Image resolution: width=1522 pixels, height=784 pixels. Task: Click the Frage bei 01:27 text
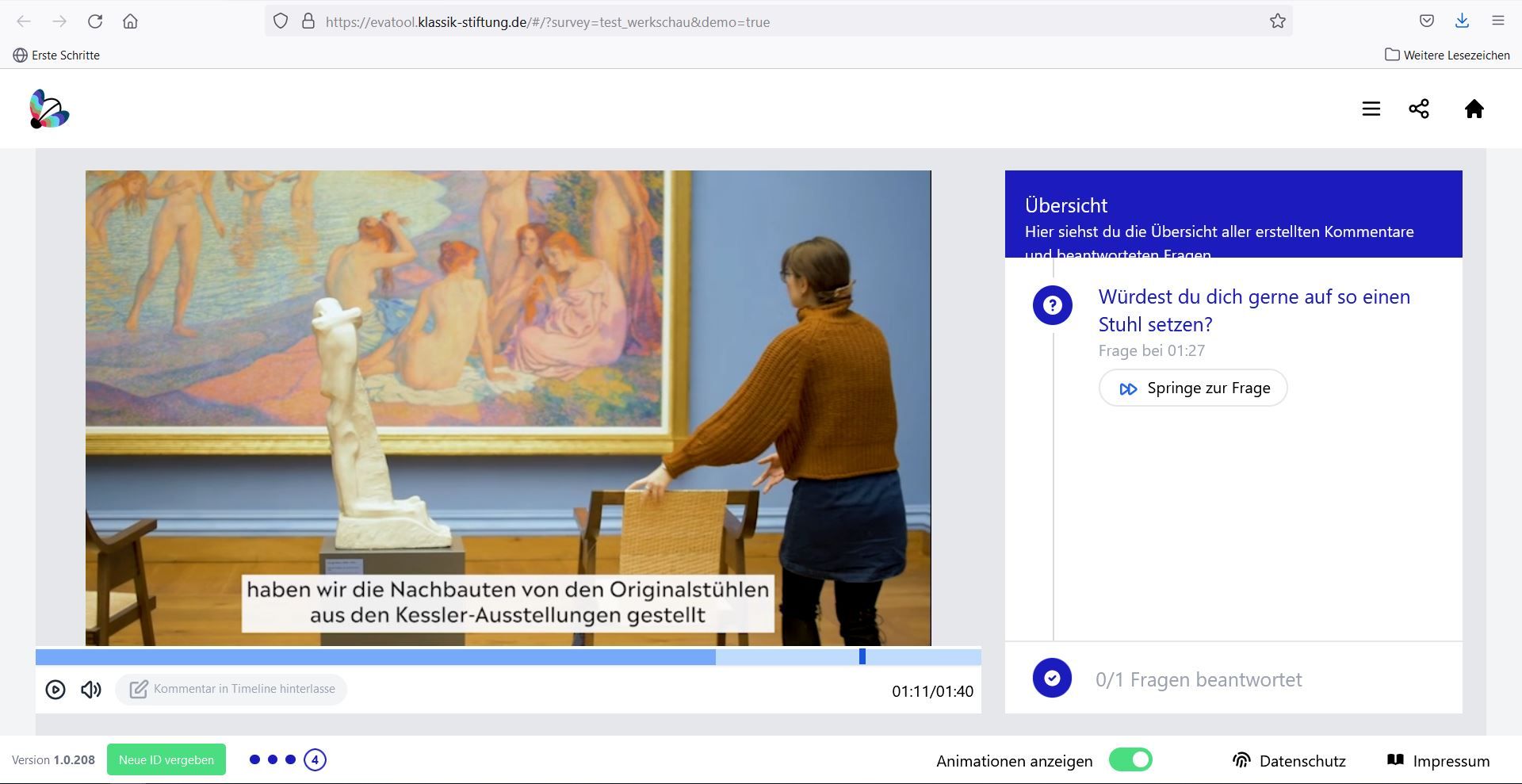click(x=1152, y=350)
